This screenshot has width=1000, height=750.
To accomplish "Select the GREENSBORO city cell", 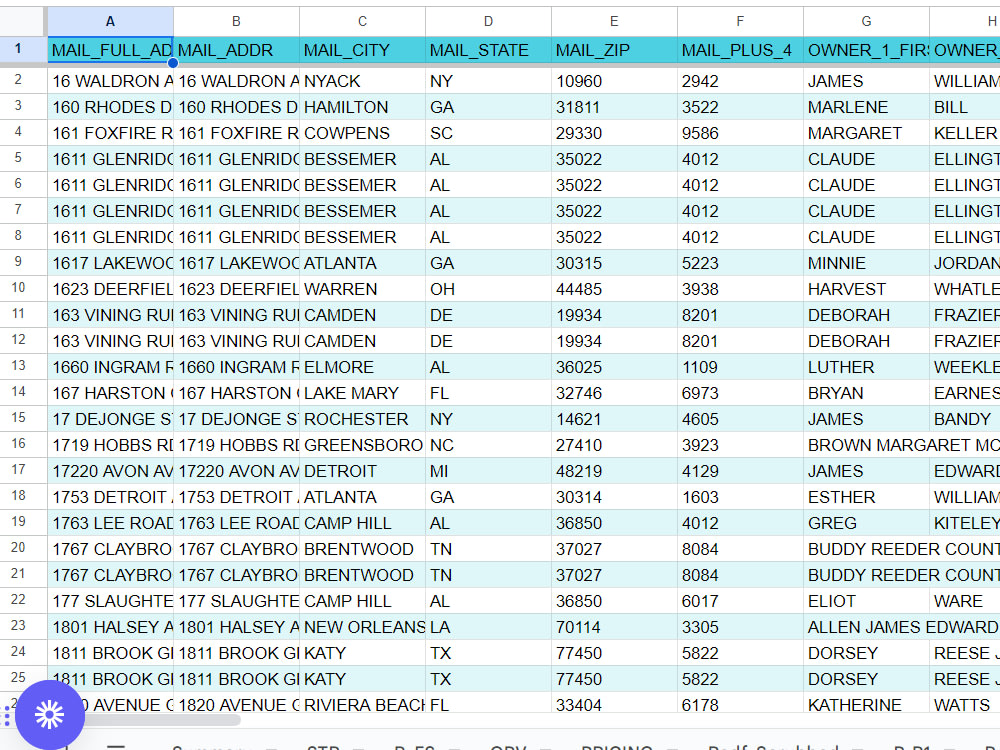I will (x=362, y=445).
